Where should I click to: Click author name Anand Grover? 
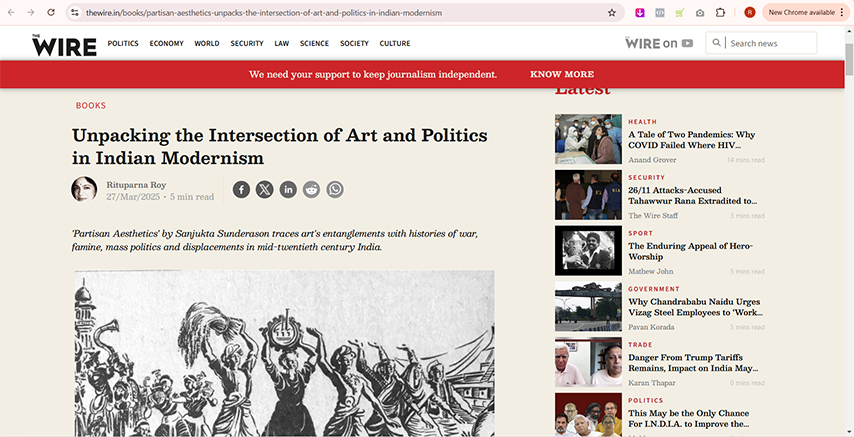(x=652, y=160)
